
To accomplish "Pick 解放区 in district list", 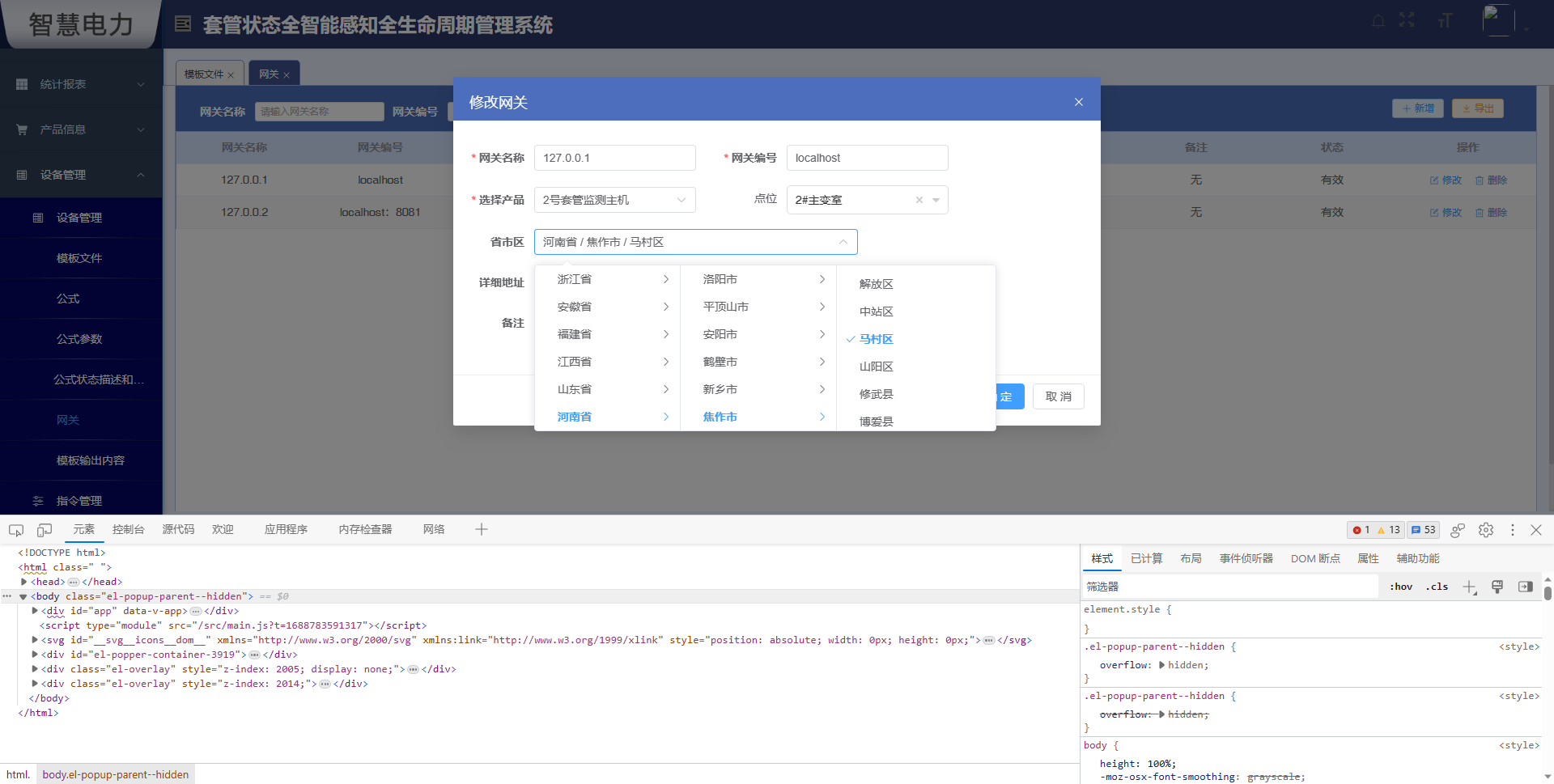I will click(x=916, y=284).
